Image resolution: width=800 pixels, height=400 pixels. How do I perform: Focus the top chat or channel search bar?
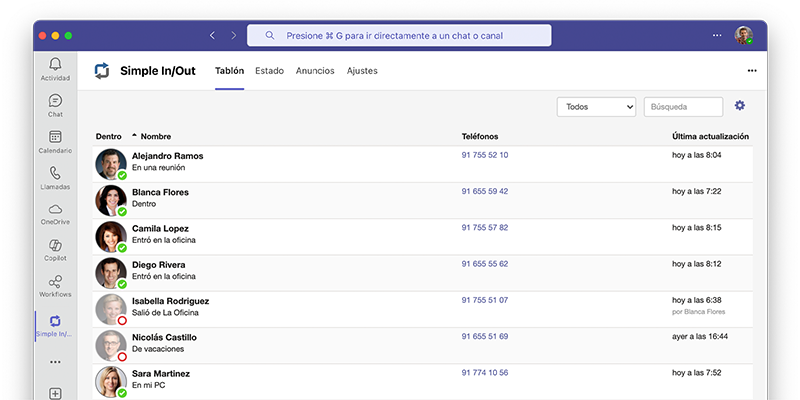tap(399, 35)
